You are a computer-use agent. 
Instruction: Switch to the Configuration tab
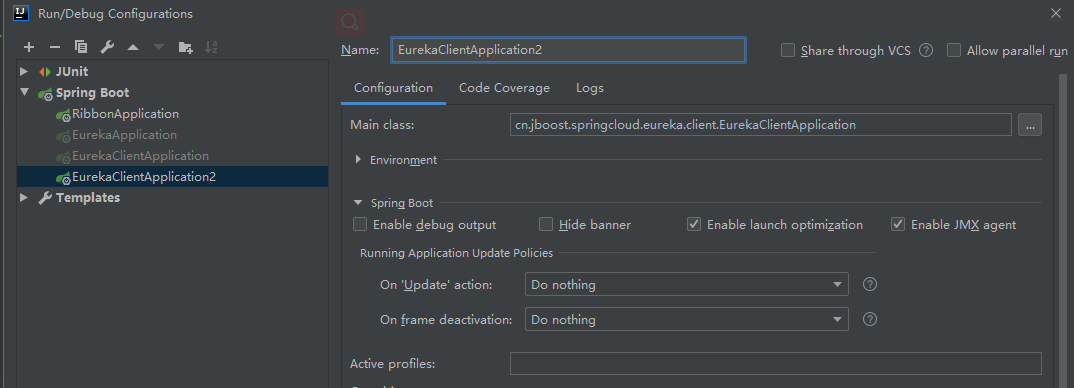393,88
